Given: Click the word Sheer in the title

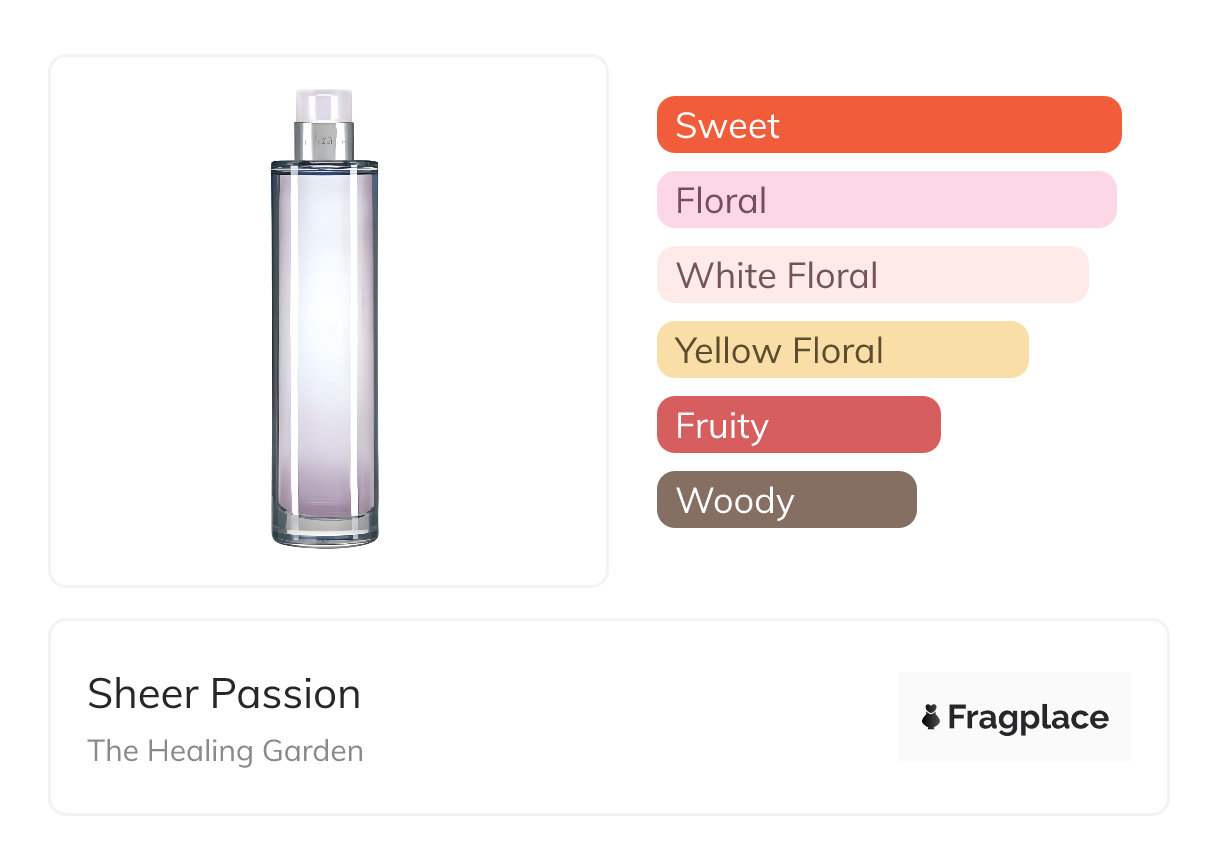Looking at the screenshot, I should [x=131, y=694].
